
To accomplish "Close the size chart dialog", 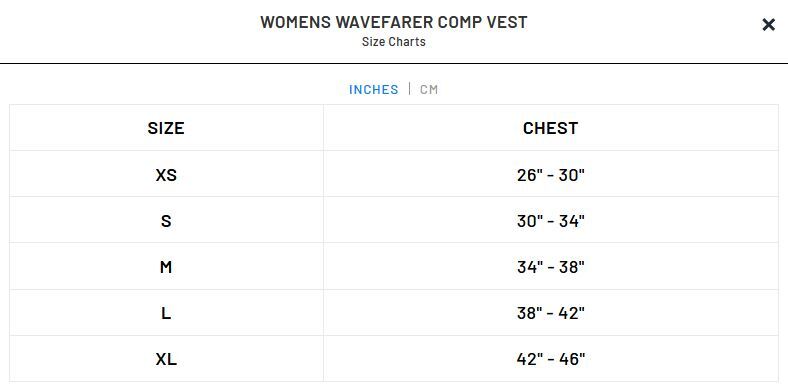I will pyautogui.click(x=768, y=25).
